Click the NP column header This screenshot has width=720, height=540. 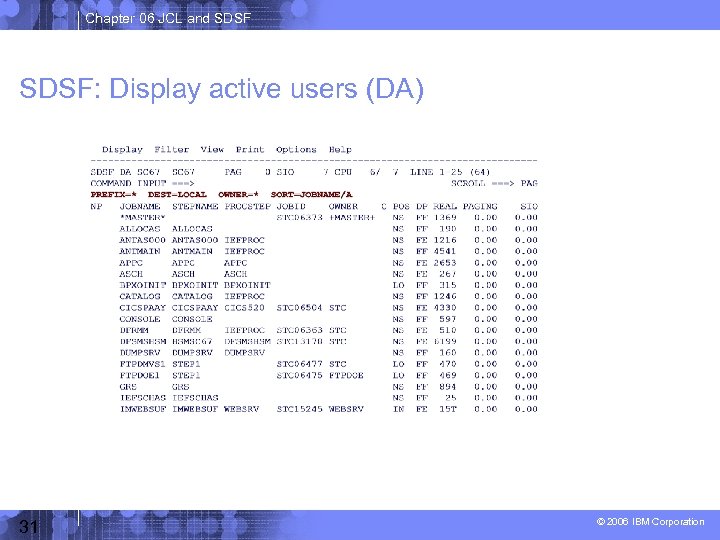pos(96,206)
